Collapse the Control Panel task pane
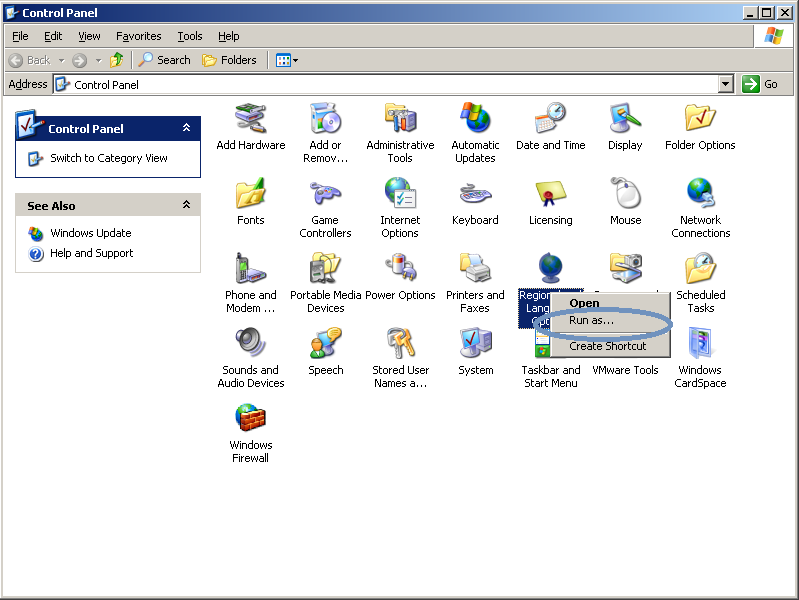799x600 pixels. (x=187, y=127)
